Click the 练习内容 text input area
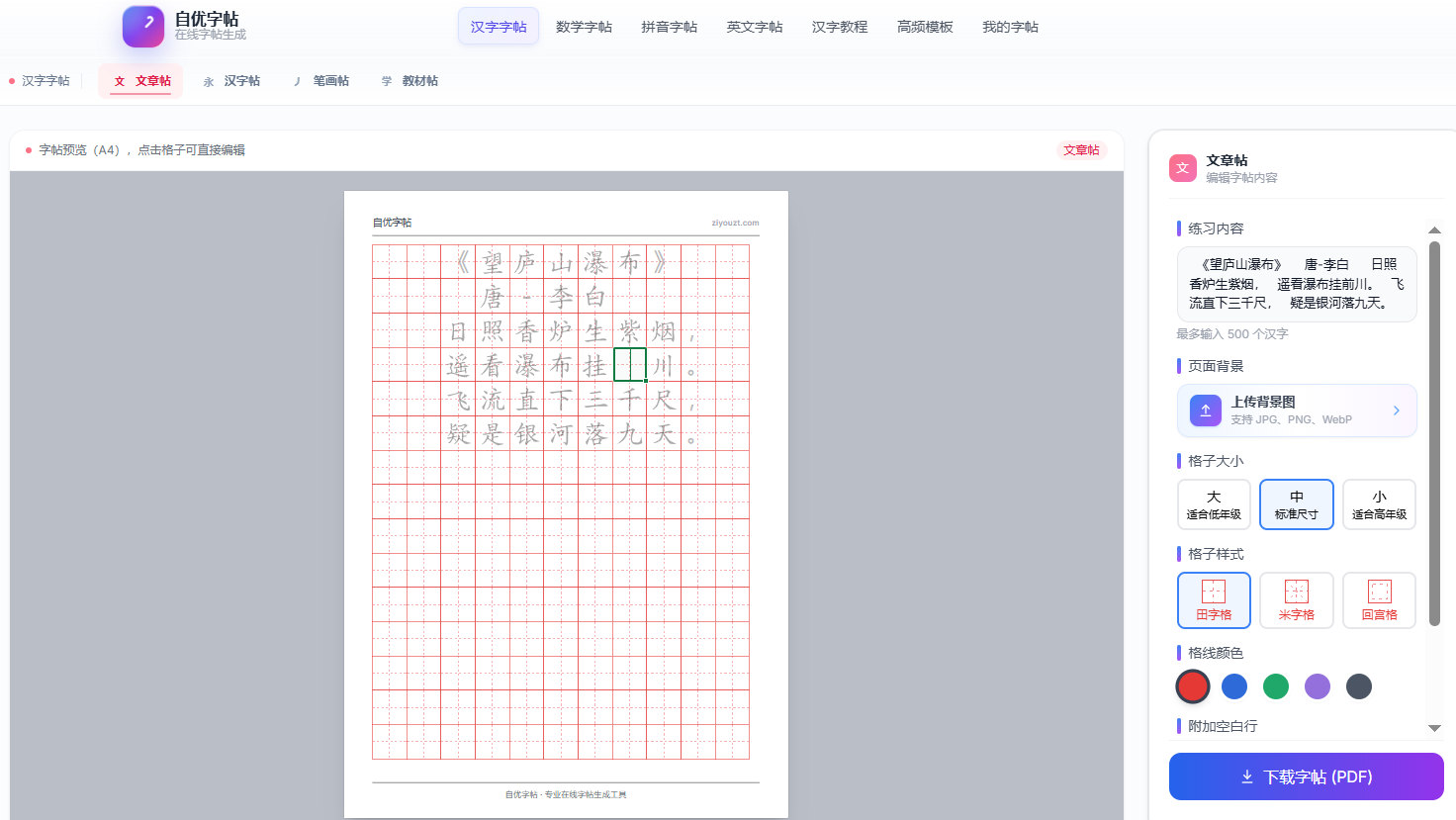The image size is (1456, 820). [x=1297, y=284]
